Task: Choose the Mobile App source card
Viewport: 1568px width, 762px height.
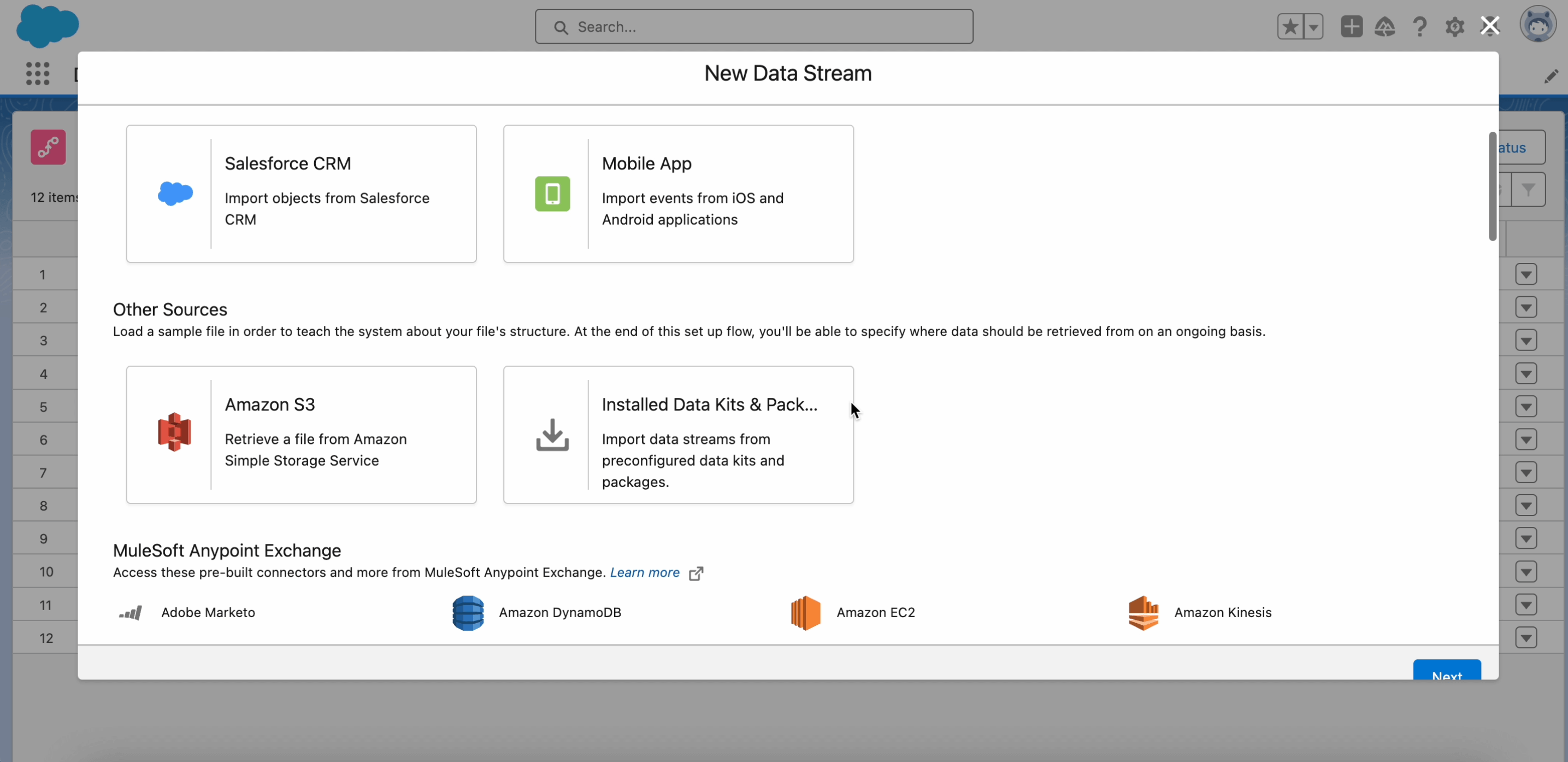Action: [x=678, y=194]
